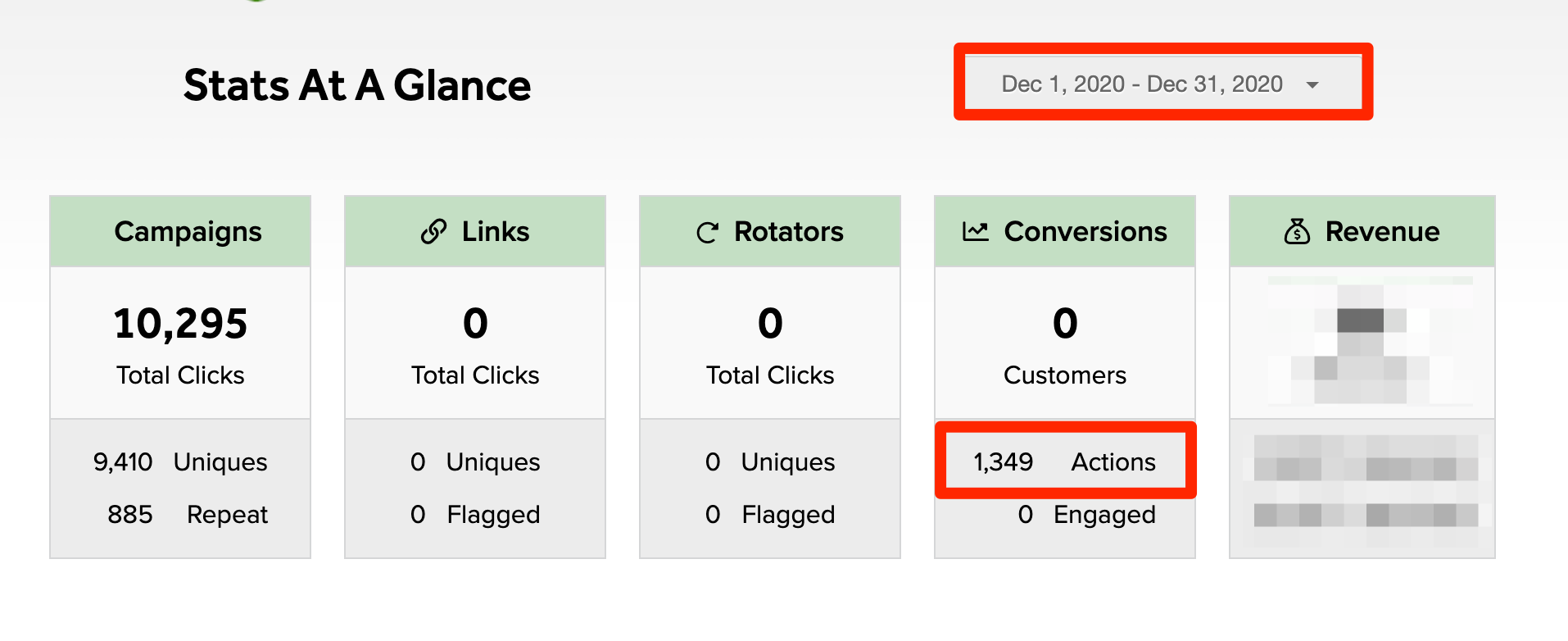Click the 10,295 Total Clicks campaigns figure
This screenshot has height=641, width=1568.
tap(180, 324)
